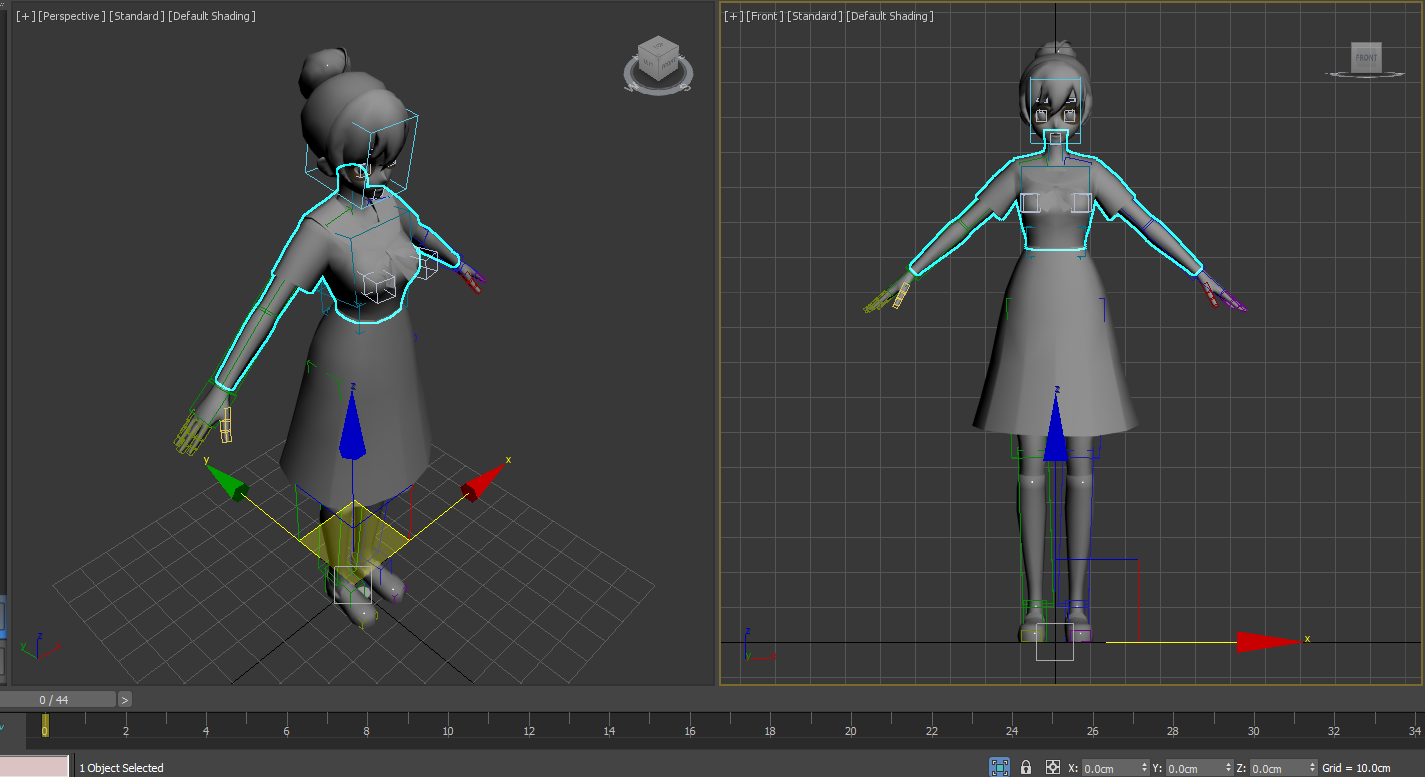Click the Y coordinate input field
The width and height of the screenshot is (1425, 777).
[1194, 768]
